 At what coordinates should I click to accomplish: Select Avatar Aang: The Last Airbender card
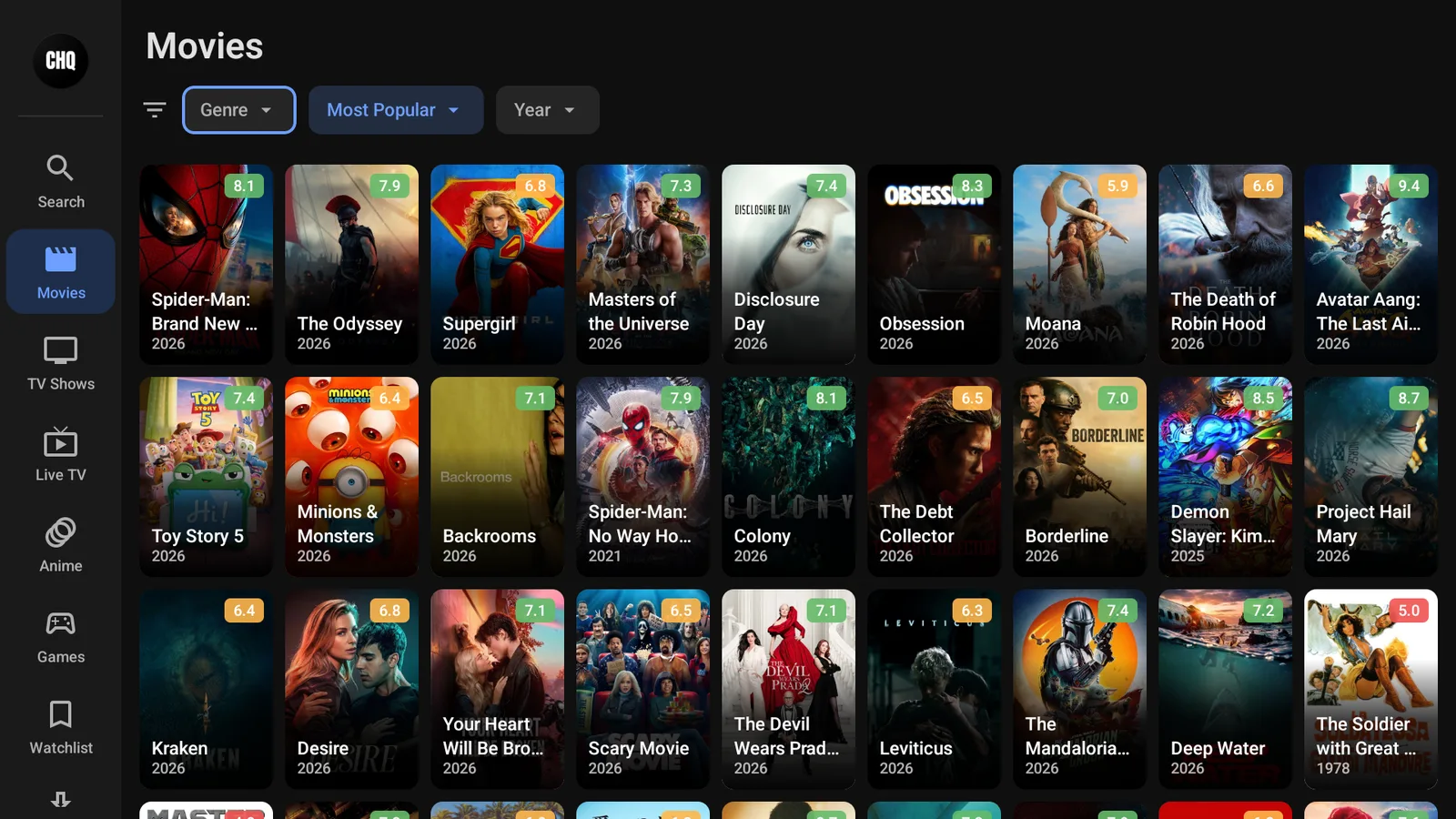click(1371, 264)
